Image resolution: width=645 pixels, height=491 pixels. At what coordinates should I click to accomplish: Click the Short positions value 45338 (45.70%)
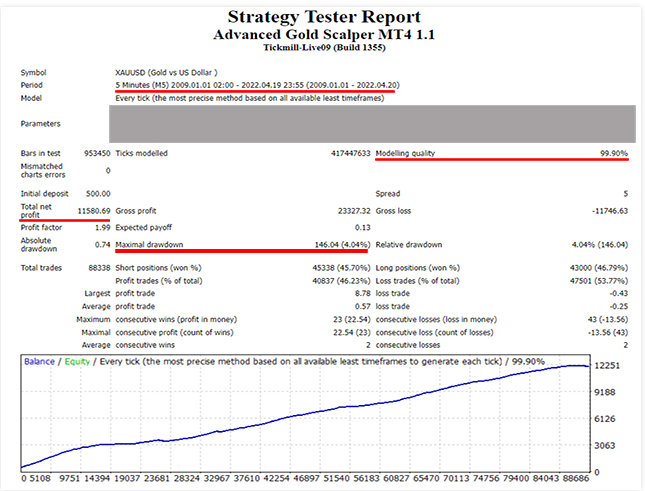tap(341, 268)
